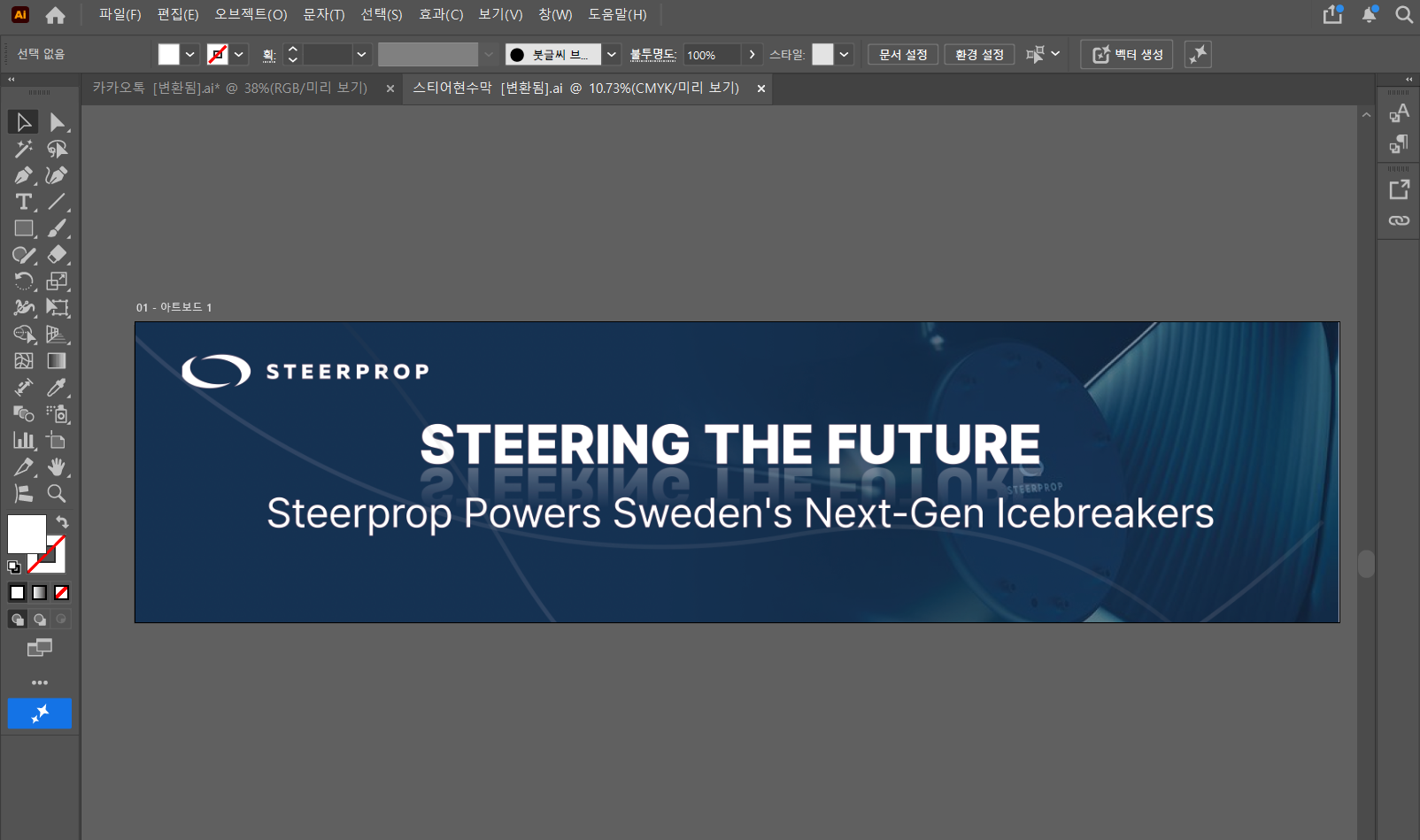The image size is (1420, 840).
Task: Choose the Eyedropper tool
Action: (57, 388)
